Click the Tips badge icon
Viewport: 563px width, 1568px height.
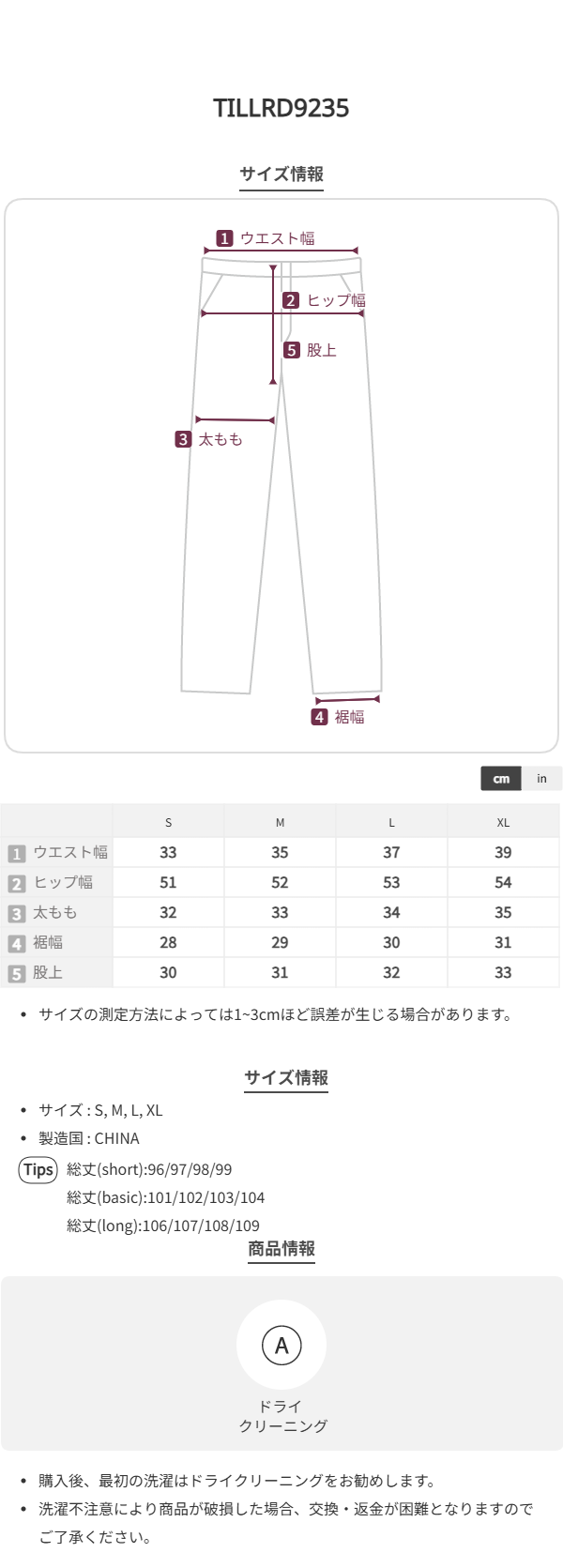point(38,1169)
